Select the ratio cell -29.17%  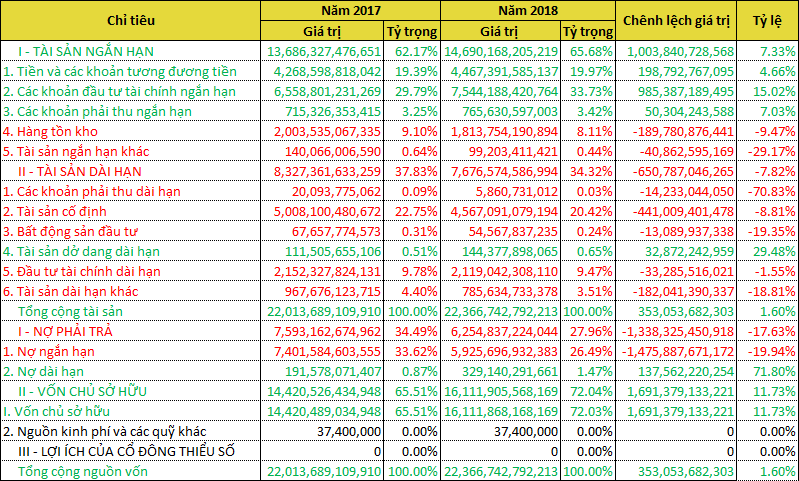(772, 151)
